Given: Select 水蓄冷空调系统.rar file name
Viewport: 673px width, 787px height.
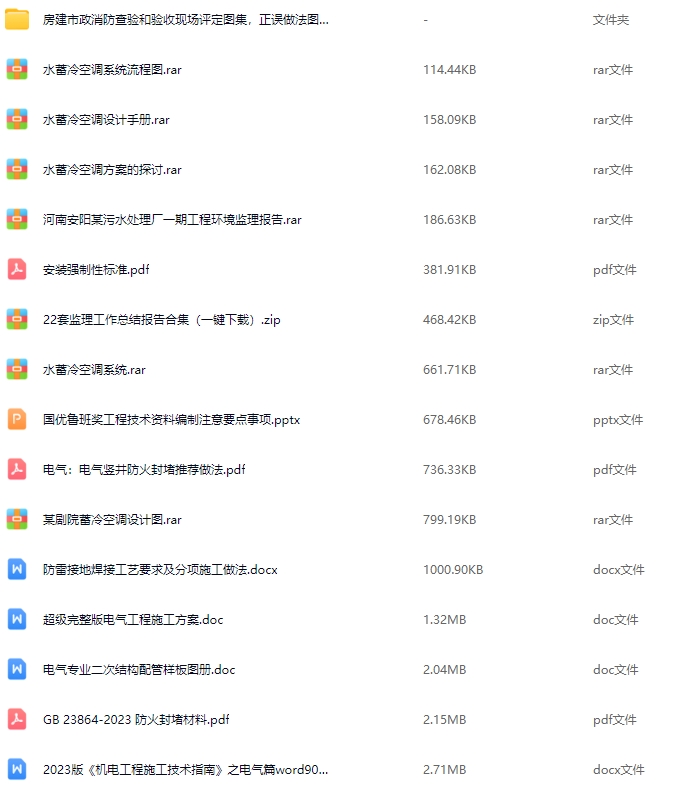Looking at the screenshot, I should coord(94,369).
